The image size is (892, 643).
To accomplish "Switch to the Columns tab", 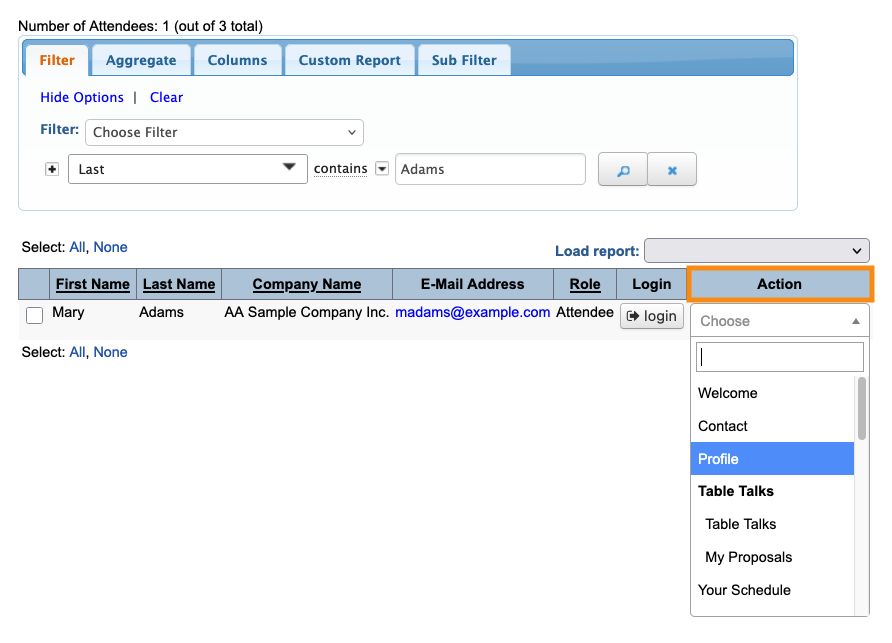I will pyautogui.click(x=237, y=60).
